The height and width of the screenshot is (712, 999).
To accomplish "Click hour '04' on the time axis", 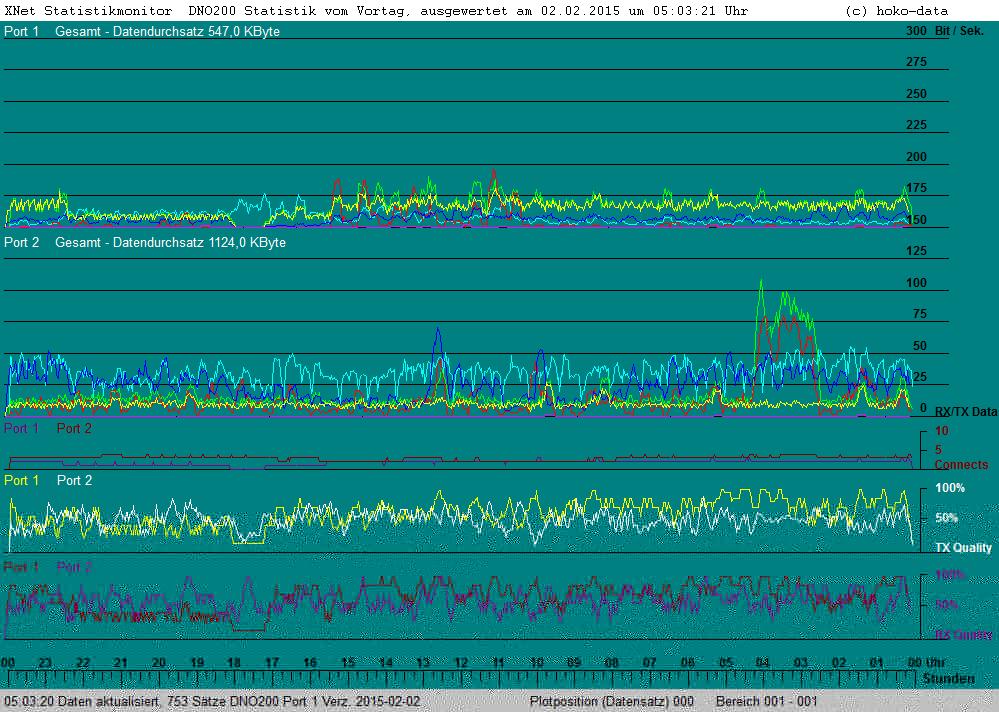I will (763, 662).
